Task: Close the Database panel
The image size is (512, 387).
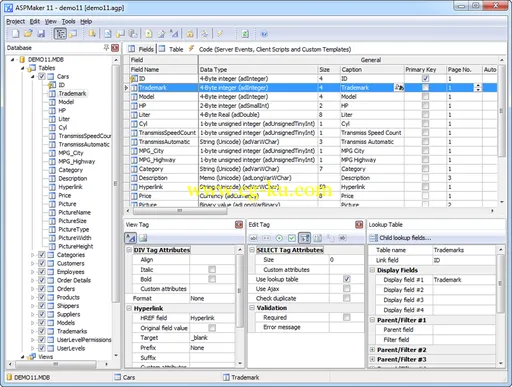Action: click(x=115, y=48)
